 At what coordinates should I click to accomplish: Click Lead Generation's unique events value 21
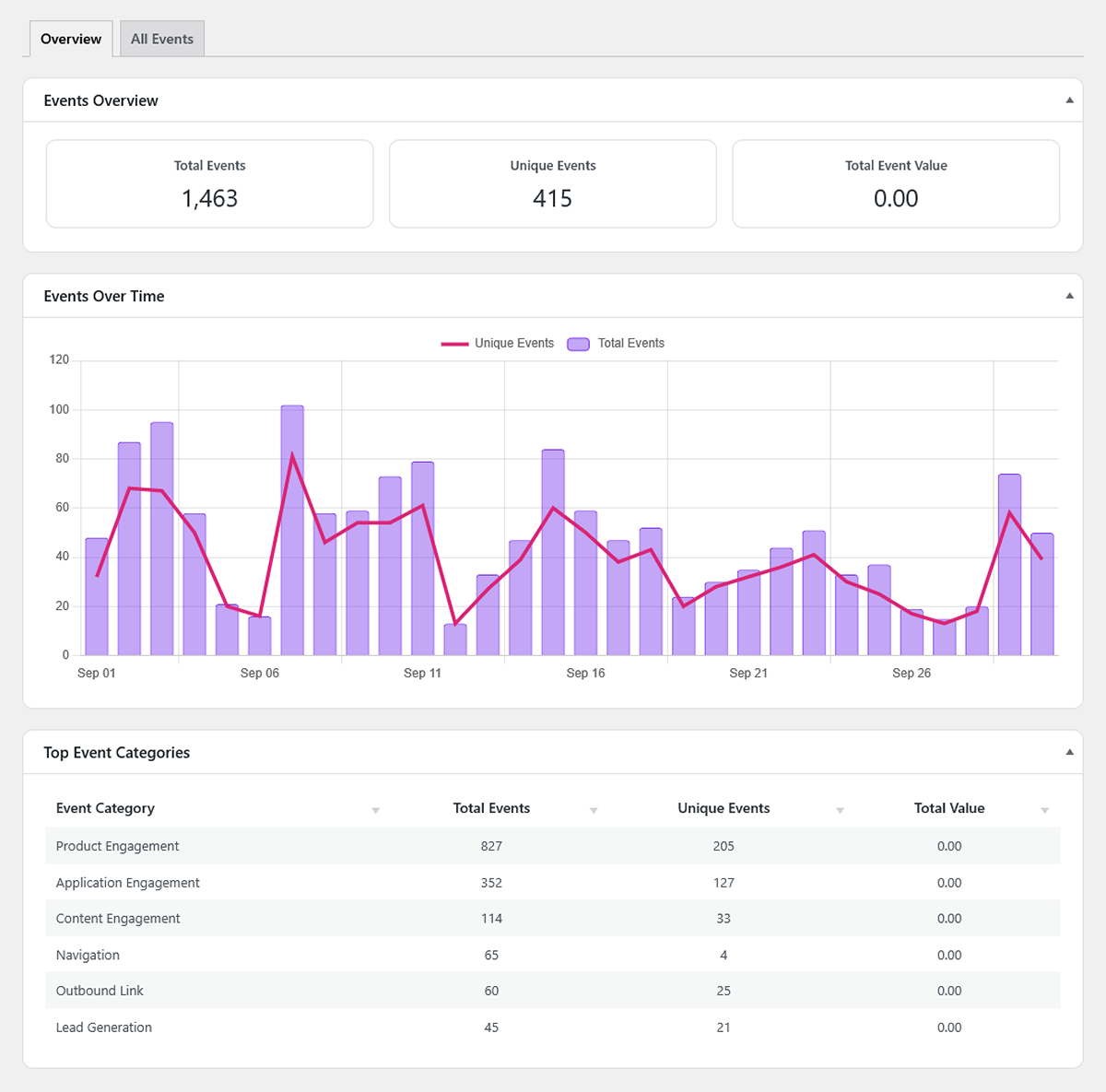pos(724,1027)
